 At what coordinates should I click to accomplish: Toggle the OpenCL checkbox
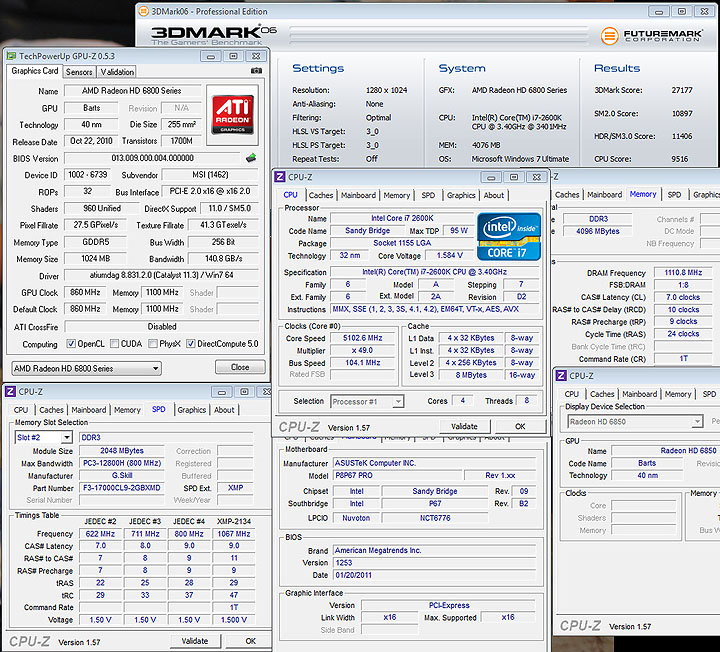point(71,343)
